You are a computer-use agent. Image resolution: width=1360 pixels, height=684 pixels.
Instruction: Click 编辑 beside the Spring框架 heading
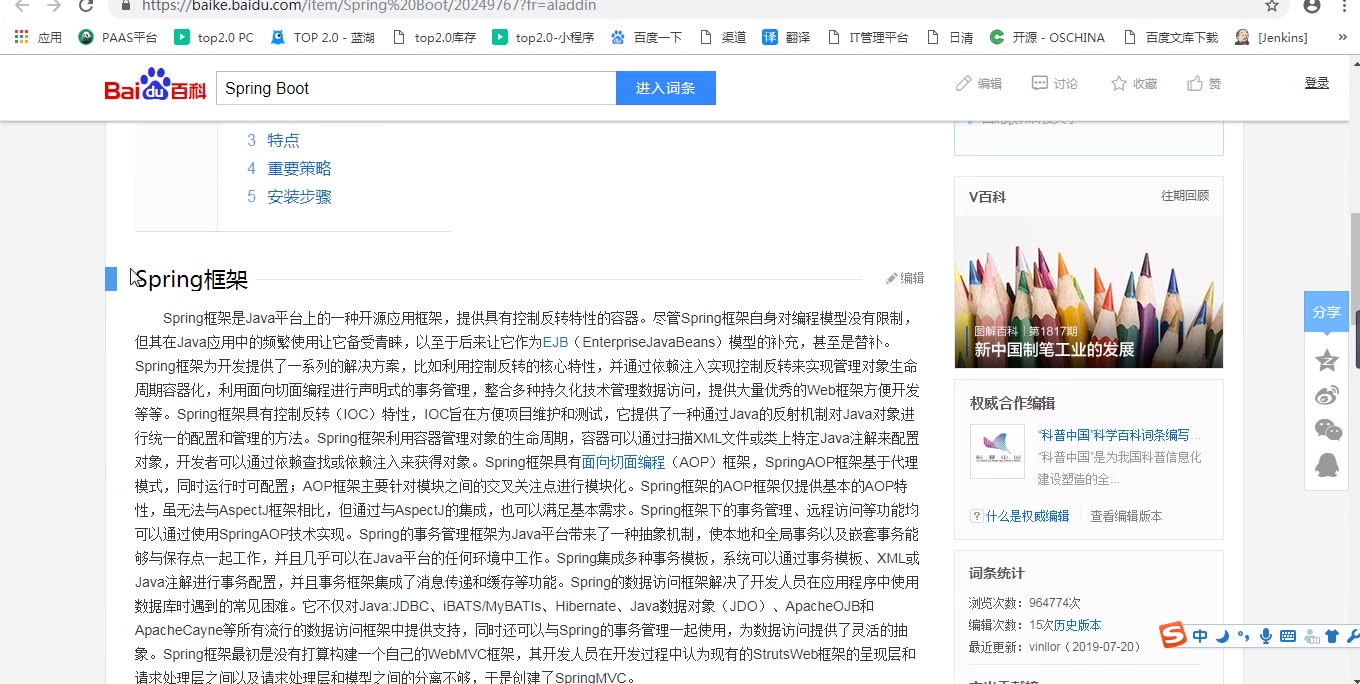pos(905,278)
